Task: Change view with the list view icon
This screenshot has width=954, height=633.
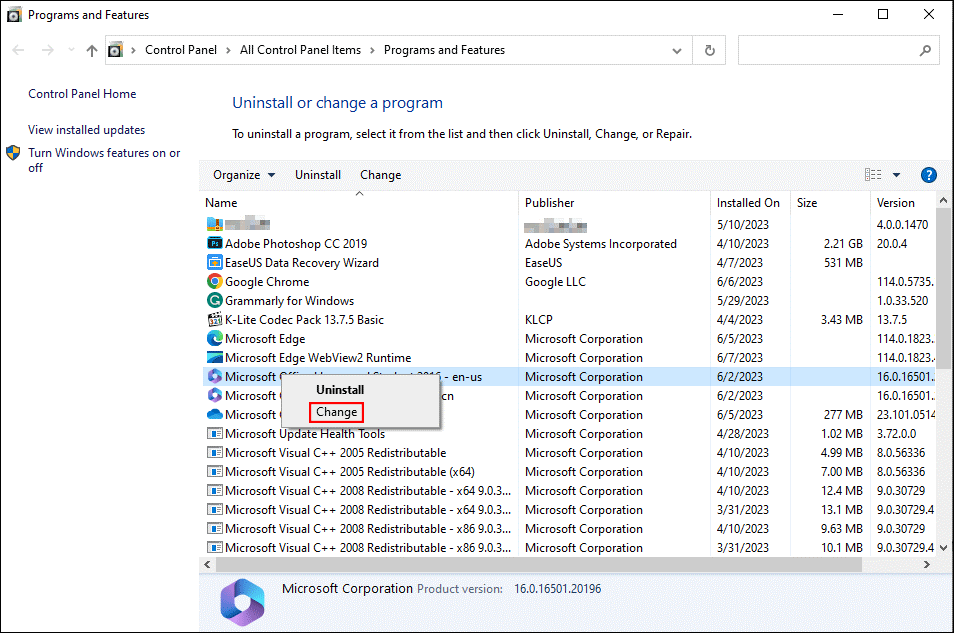Action: pos(873,175)
